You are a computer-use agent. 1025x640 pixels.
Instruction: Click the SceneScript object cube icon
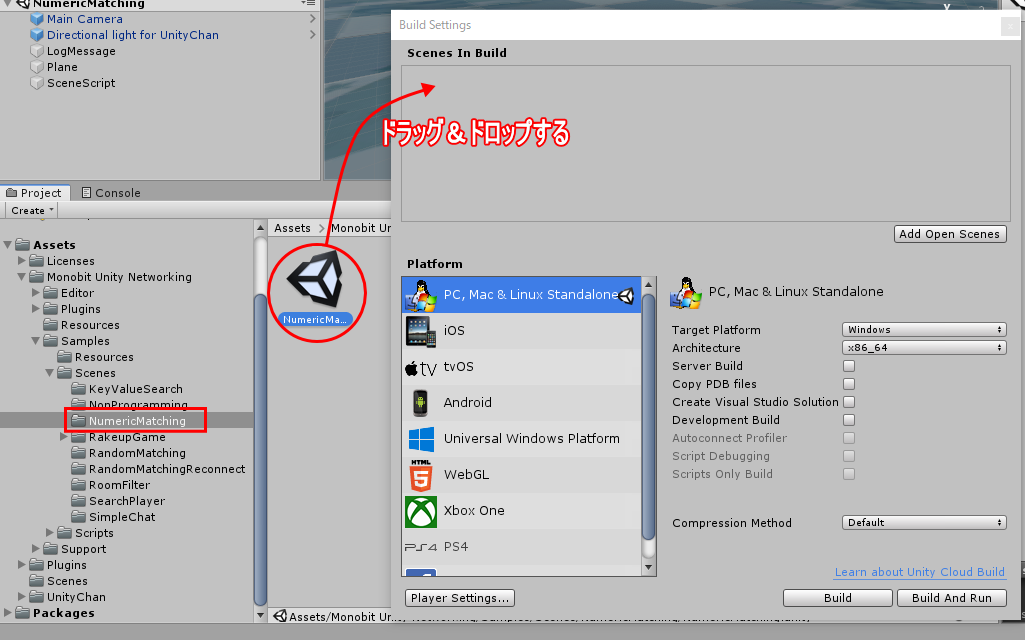click(x=37, y=83)
